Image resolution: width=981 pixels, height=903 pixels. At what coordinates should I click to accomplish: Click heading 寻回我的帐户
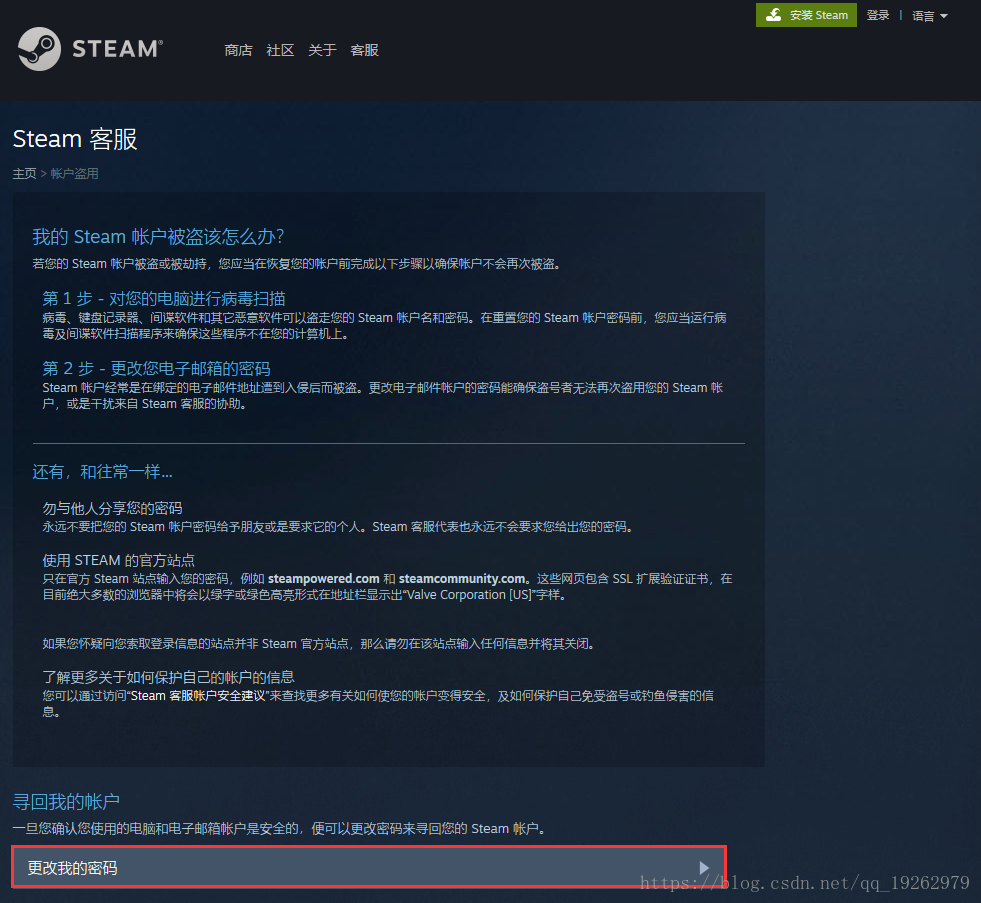click(66, 802)
